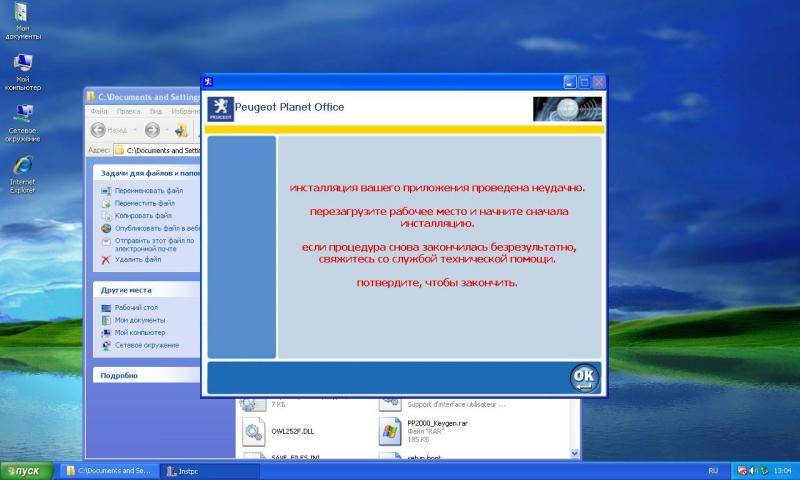
Task: Click Переименовать файл task link
Action: pyautogui.click(x=148, y=190)
